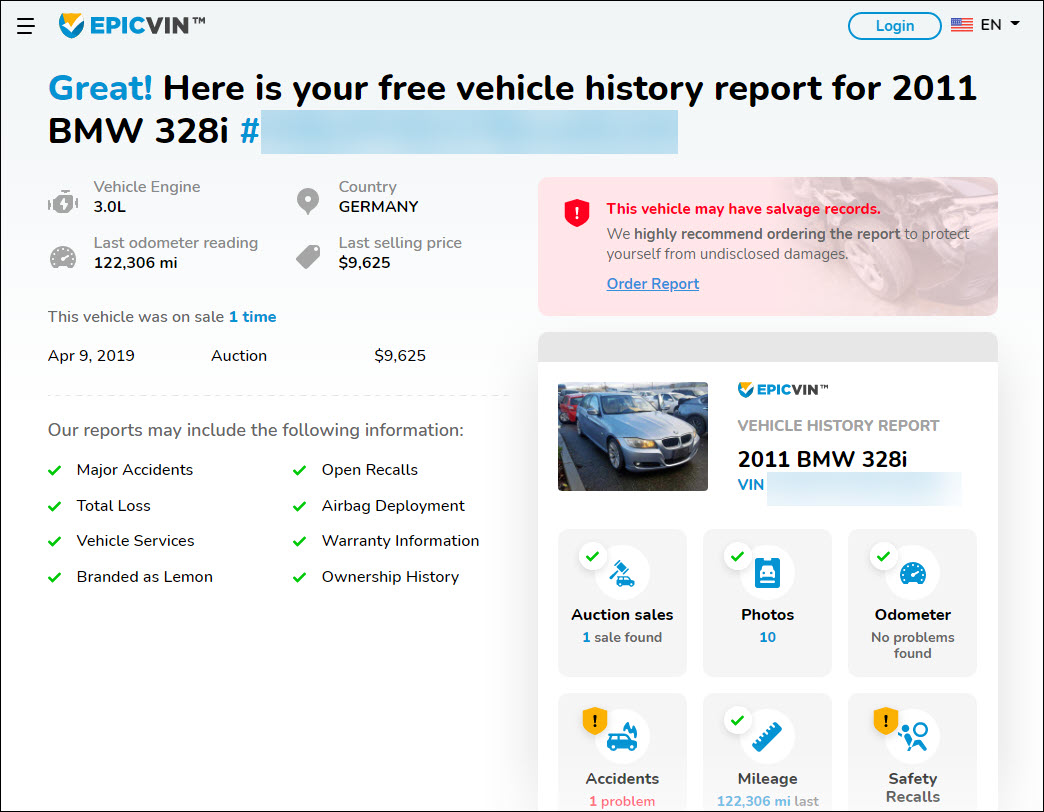Click the Auction sales card title
Image resolution: width=1044 pixels, height=812 pixels.
[x=622, y=615]
